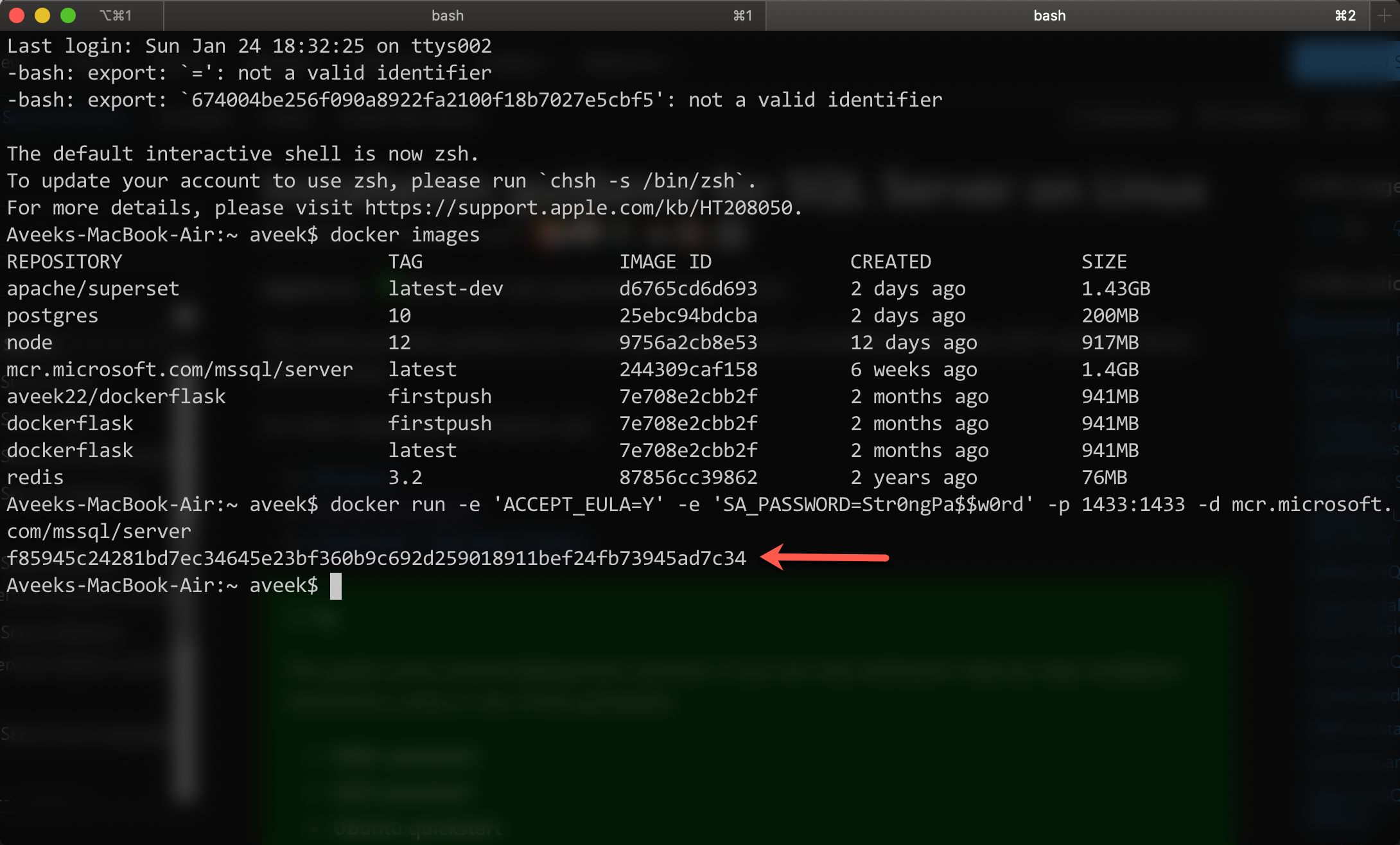Add a new tab with plus icon
The image size is (1400, 845).
1385,15
